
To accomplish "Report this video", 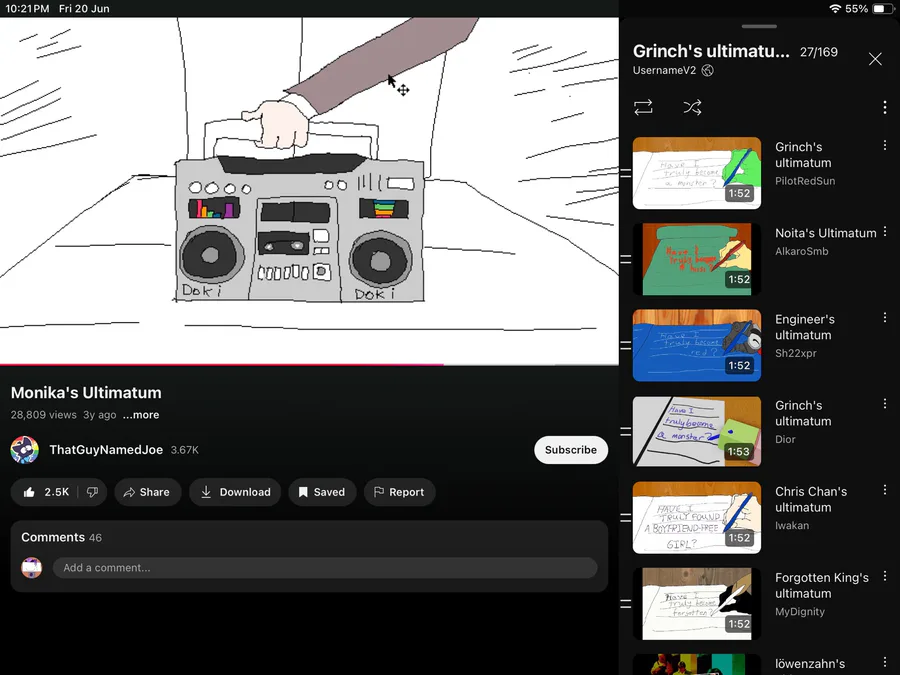I will point(399,492).
